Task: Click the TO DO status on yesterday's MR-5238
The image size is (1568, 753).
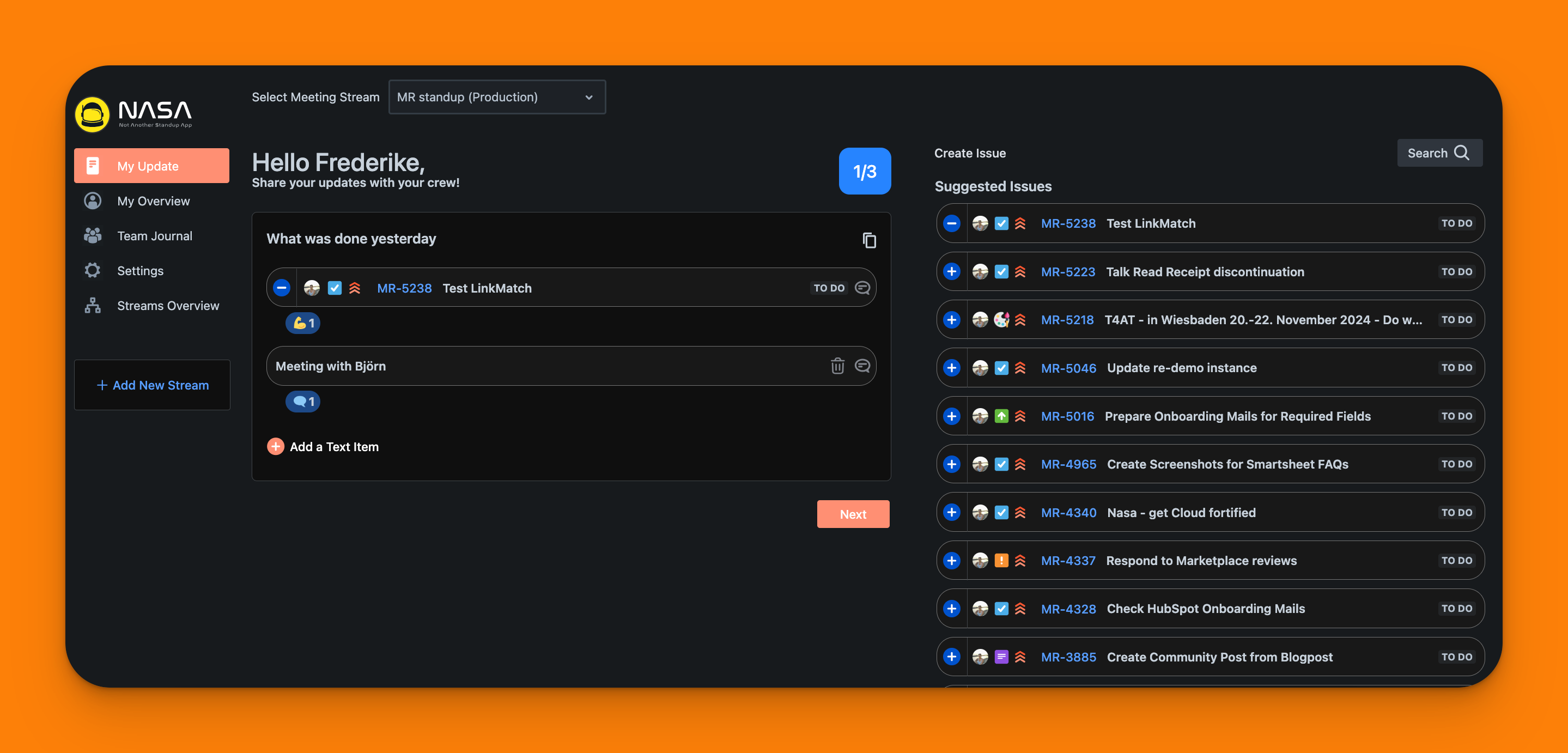Action: click(x=829, y=288)
